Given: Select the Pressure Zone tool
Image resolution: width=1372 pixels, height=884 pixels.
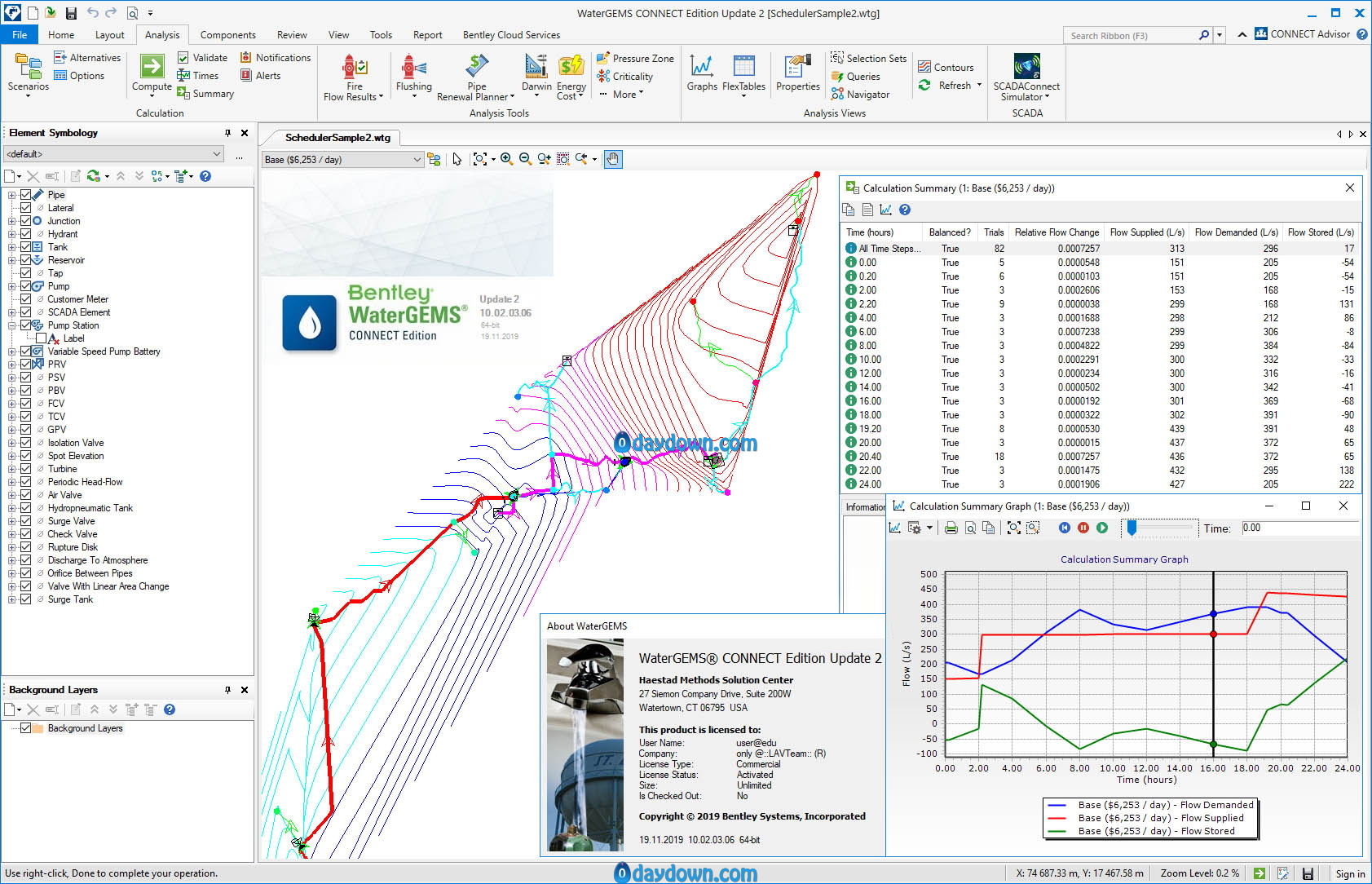Looking at the screenshot, I should pyautogui.click(x=635, y=59).
